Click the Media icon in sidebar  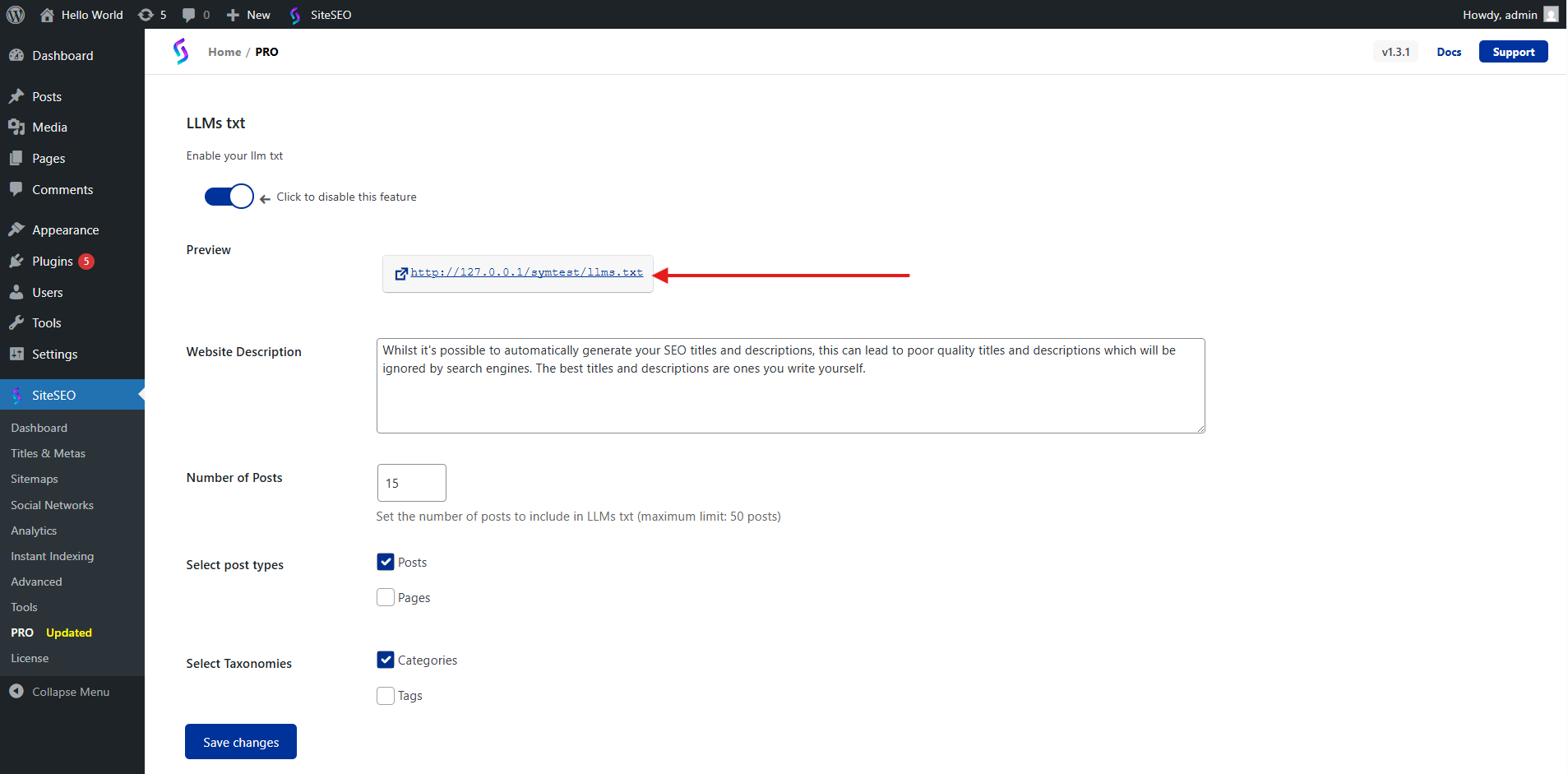(16, 127)
